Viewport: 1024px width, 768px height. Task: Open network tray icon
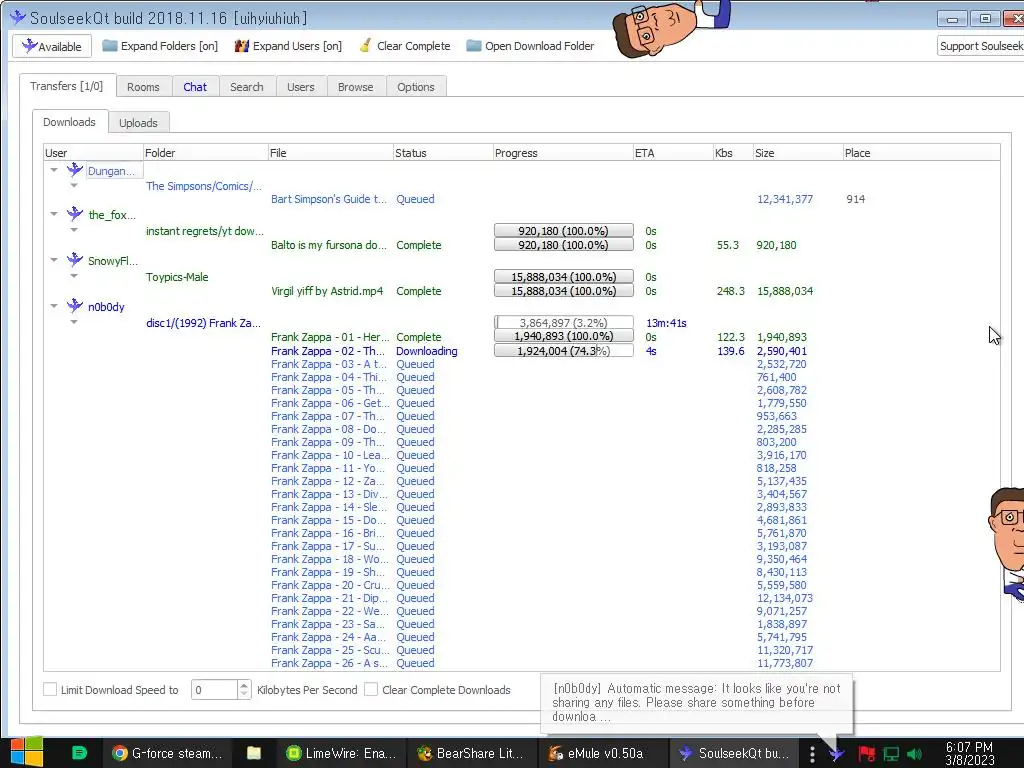891,754
